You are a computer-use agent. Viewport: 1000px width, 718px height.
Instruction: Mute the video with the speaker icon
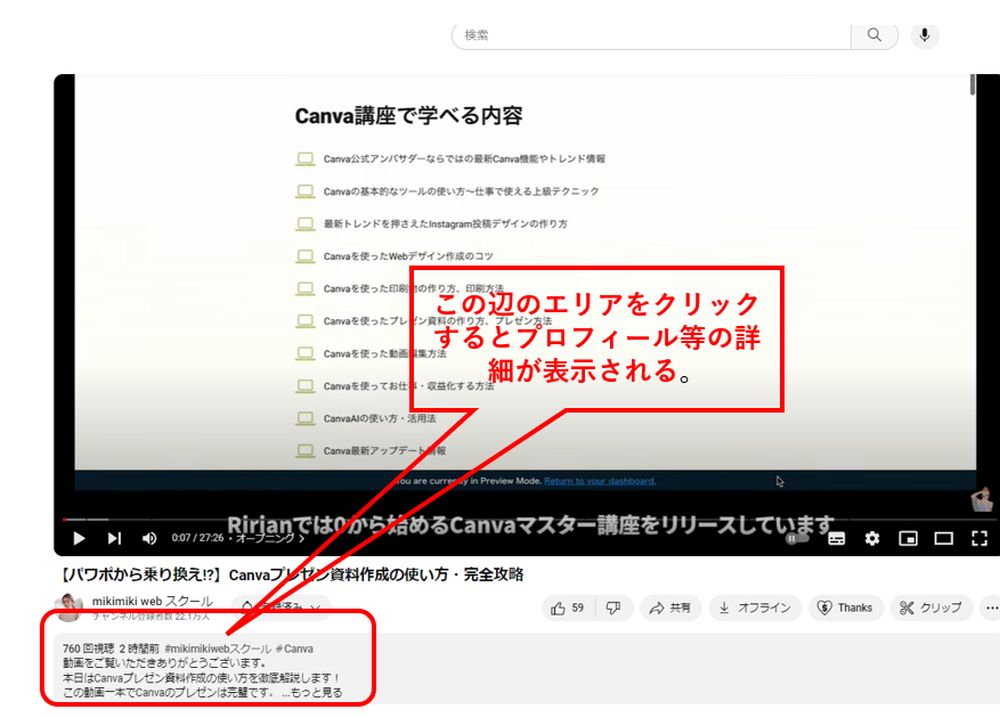coord(148,539)
